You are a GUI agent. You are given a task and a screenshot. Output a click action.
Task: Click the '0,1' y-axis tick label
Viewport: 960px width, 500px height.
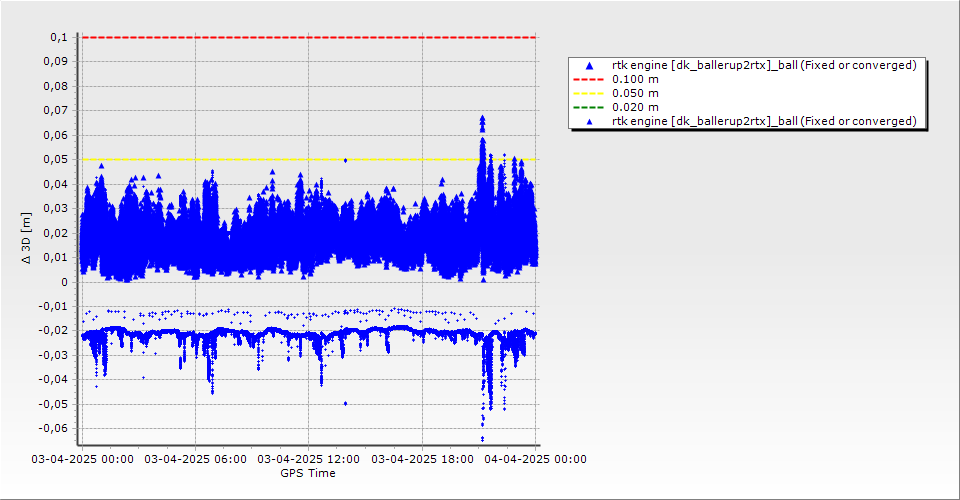coord(59,37)
